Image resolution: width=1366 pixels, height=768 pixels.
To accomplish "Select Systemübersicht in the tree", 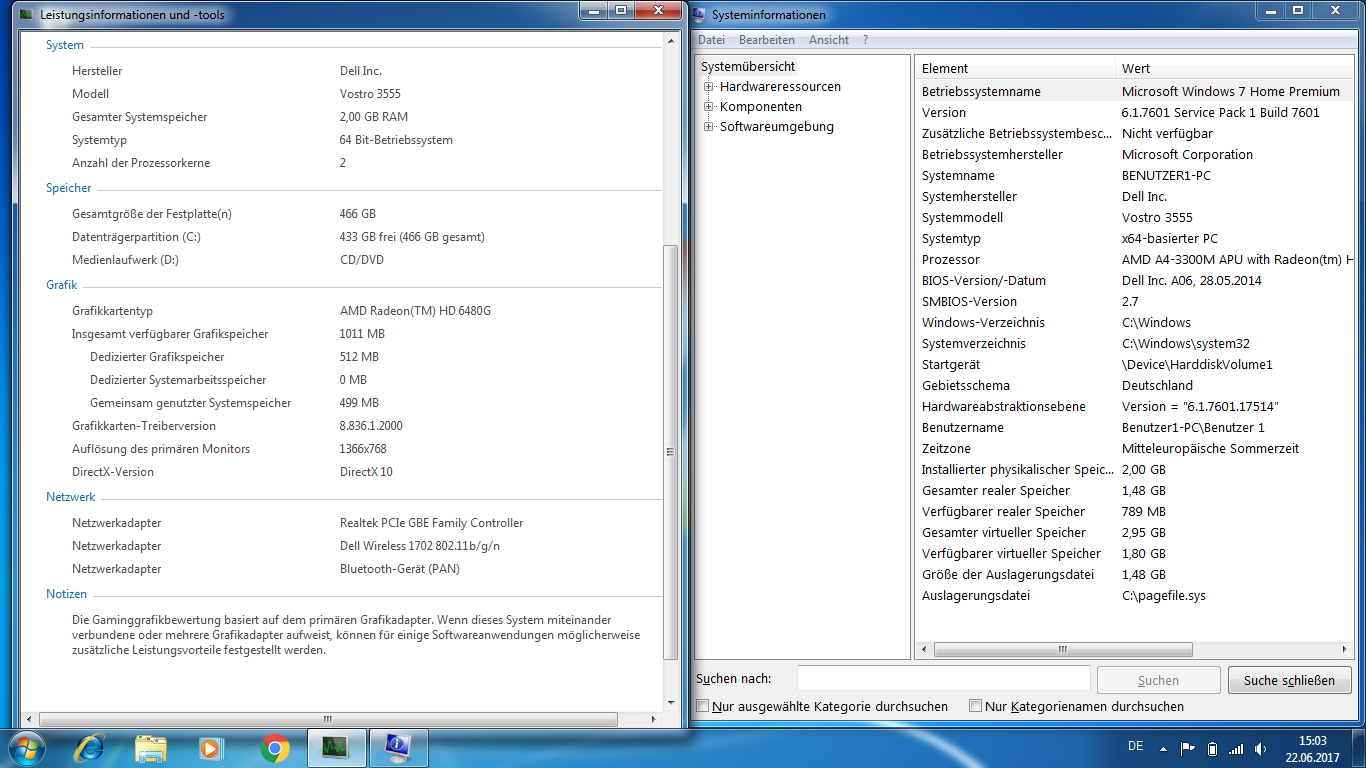I will click(748, 66).
